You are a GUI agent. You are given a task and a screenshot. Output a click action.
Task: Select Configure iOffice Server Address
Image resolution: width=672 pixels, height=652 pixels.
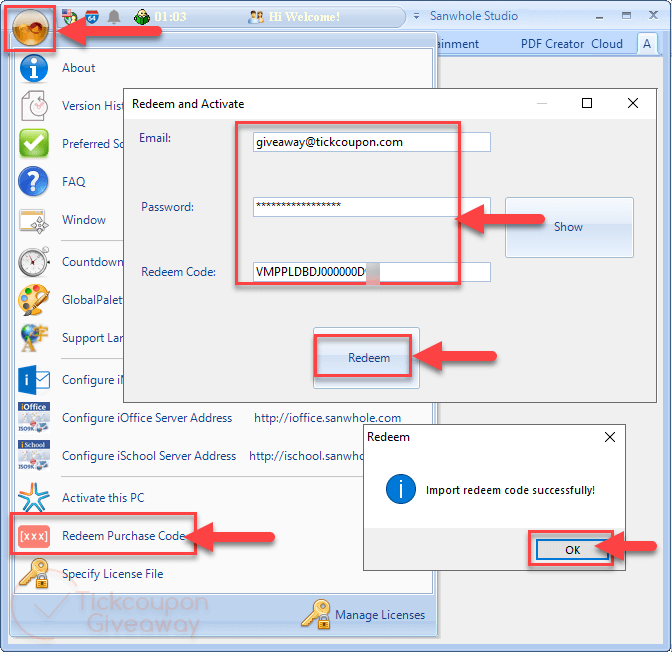tap(147, 418)
